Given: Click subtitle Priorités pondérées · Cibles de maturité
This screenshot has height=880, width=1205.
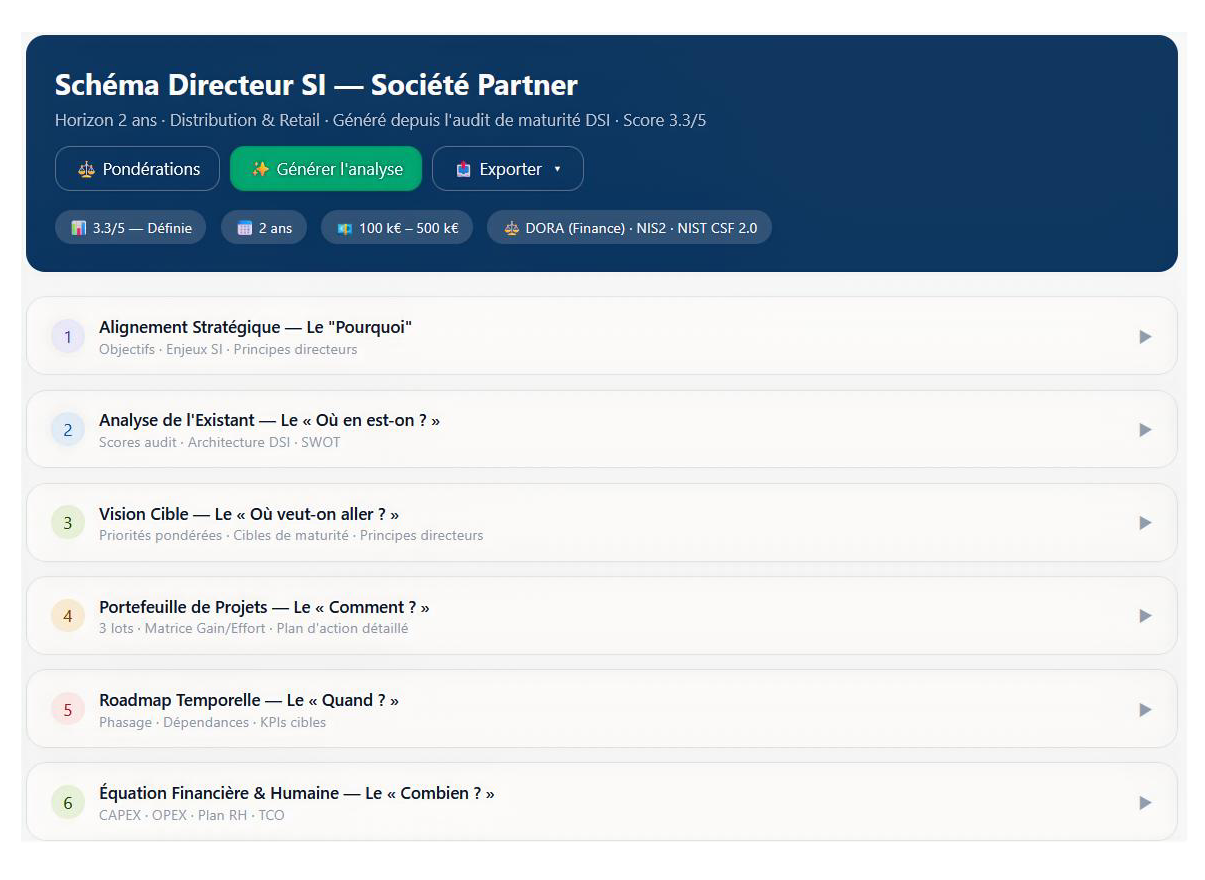Looking at the screenshot, I should pyautogui.click(x=291, y=535).
